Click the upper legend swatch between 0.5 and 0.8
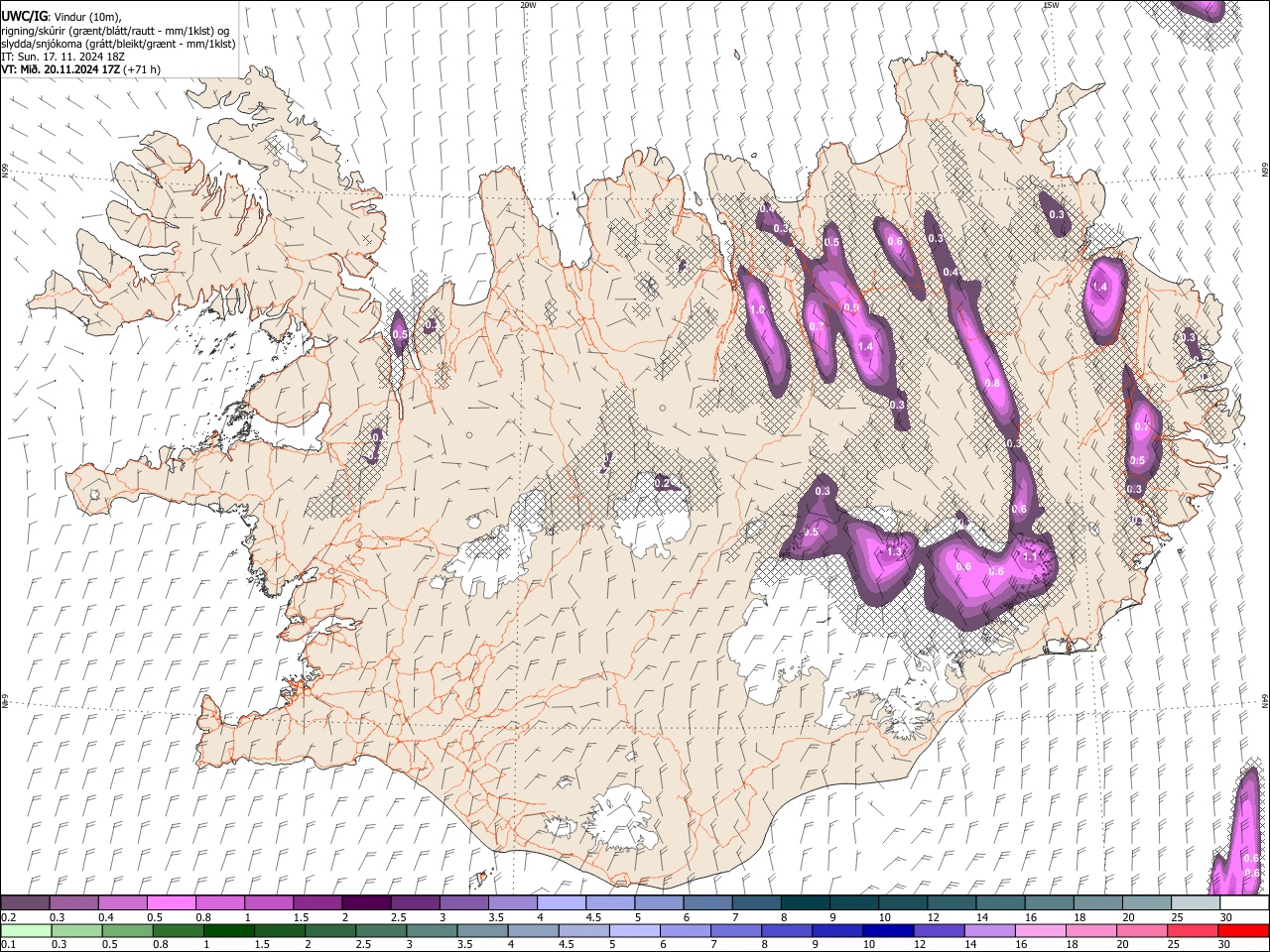1270x952 pixels. point(171,903)
